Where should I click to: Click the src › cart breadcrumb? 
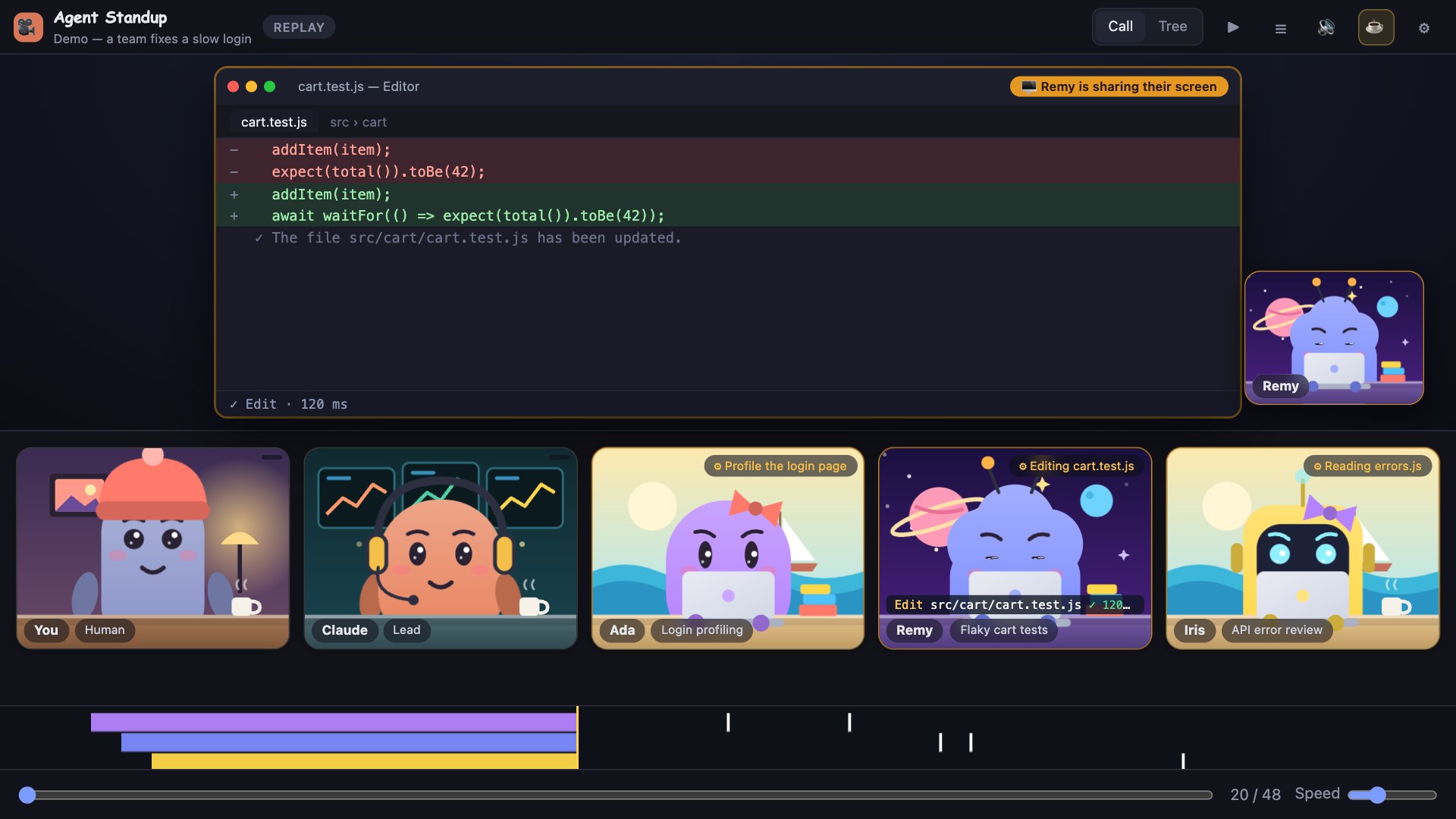[358, 122]
